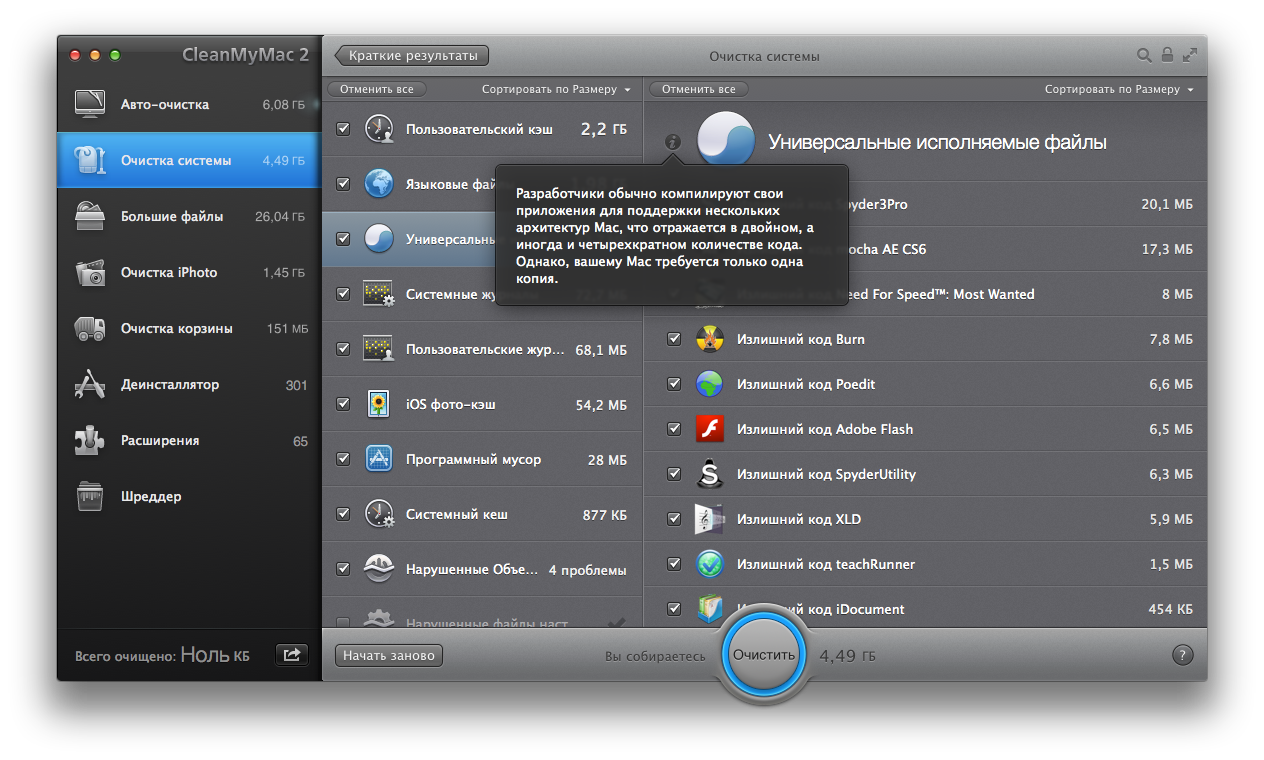Uncheck Излишний код XLD checkbox

point(674,519)
